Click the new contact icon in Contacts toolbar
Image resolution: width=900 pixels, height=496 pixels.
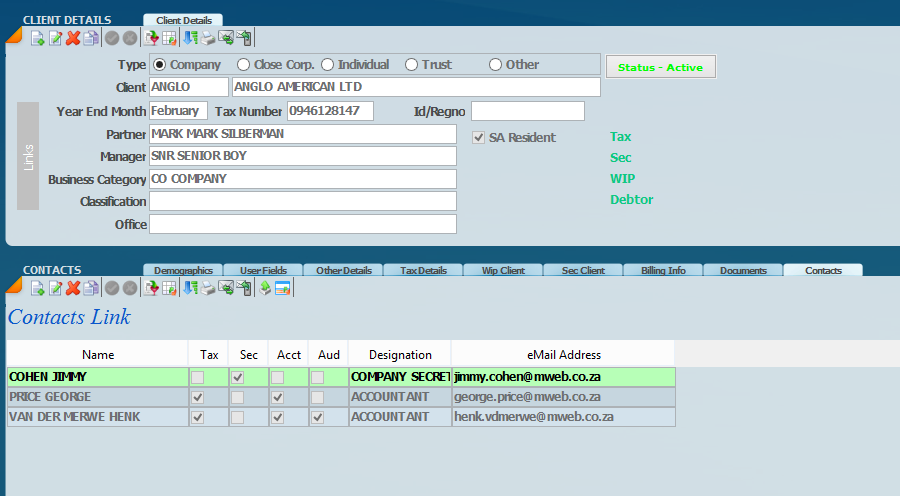[x=37, y=288]
